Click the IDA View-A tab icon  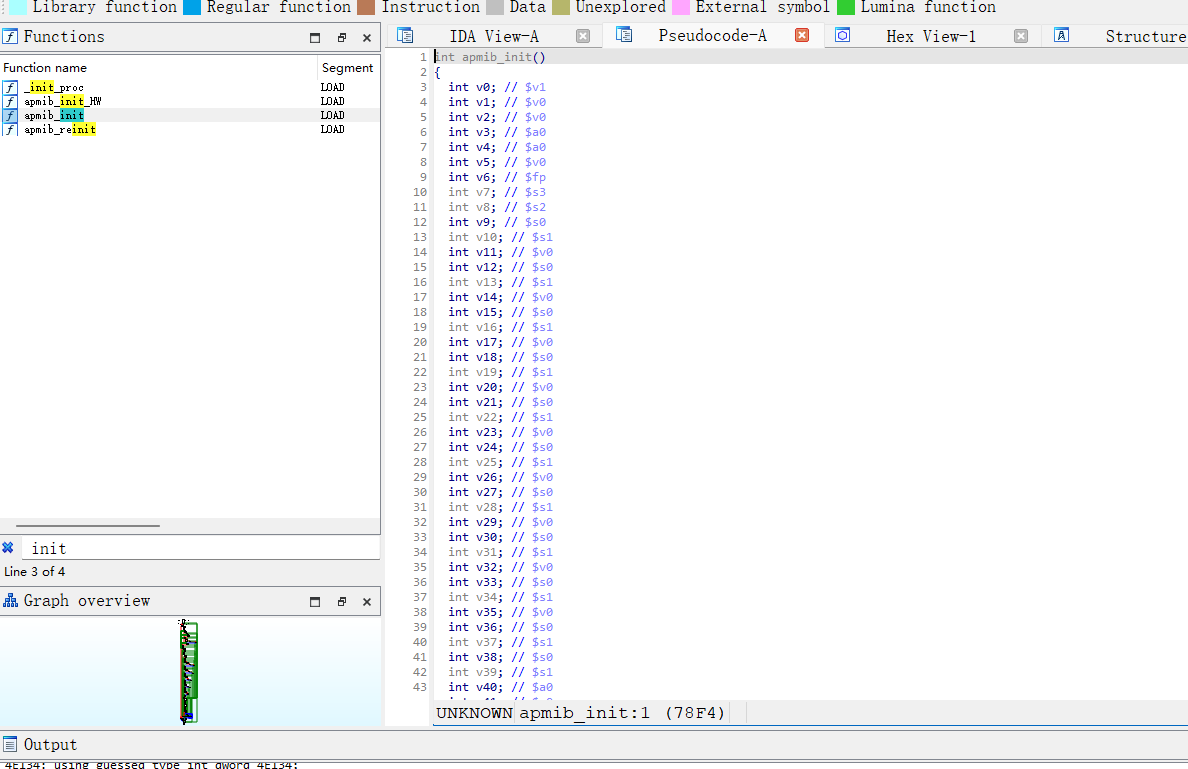[405, 36]
